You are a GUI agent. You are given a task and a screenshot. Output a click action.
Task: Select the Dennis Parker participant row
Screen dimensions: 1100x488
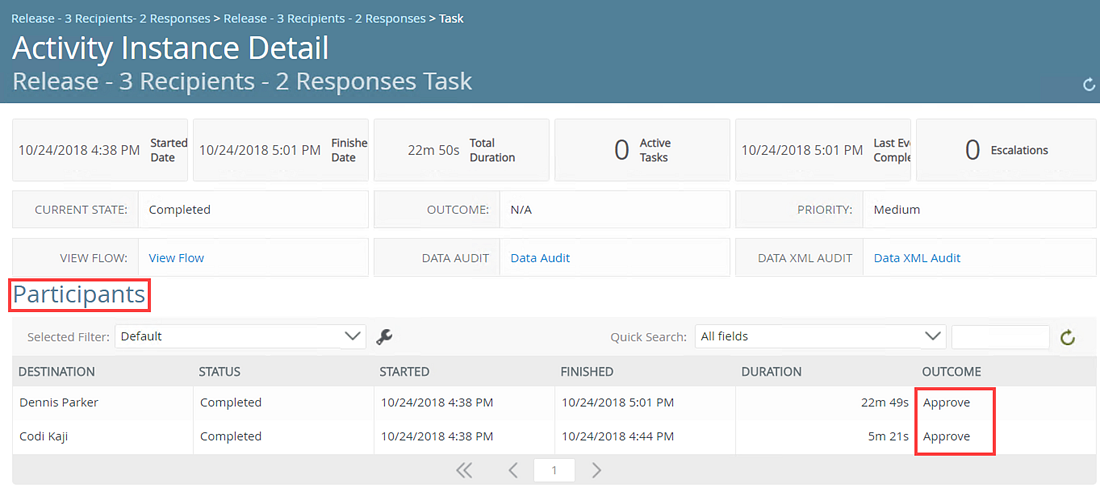pos(554,402)
